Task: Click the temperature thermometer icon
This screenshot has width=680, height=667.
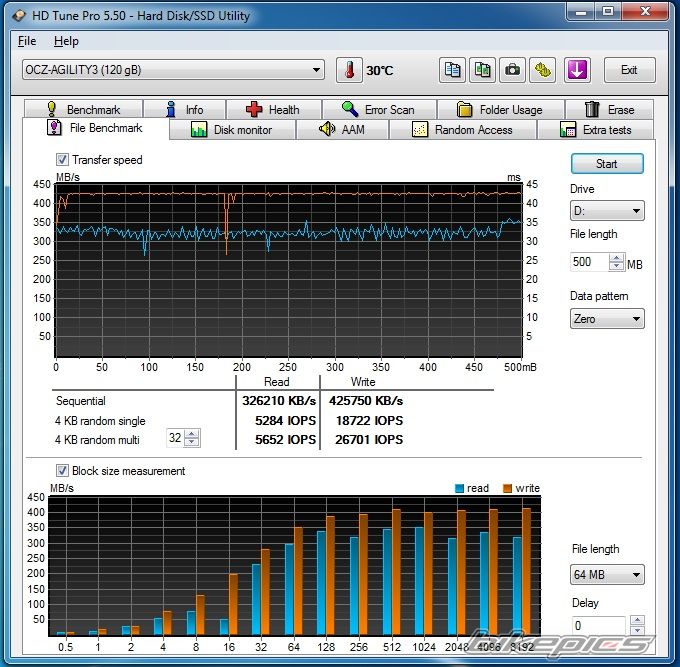Action: point(349,70)
